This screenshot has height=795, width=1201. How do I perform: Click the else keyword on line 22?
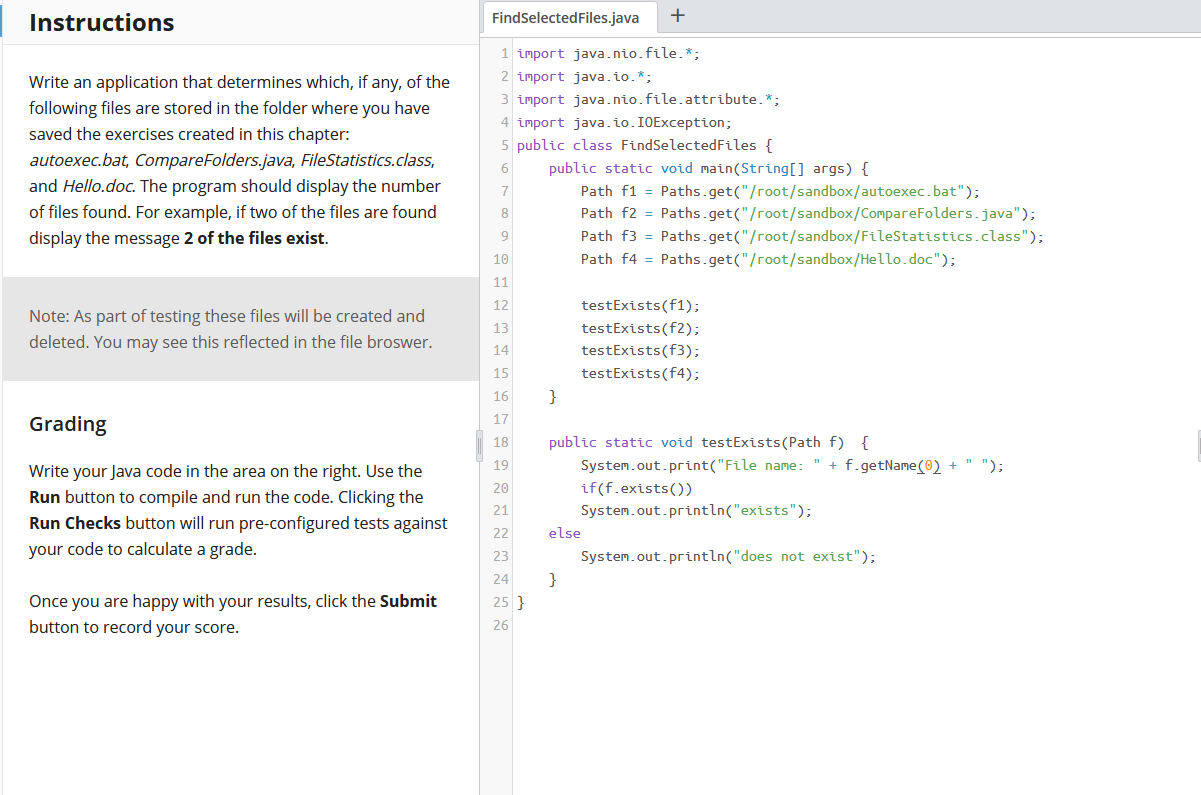coord(563,533)
